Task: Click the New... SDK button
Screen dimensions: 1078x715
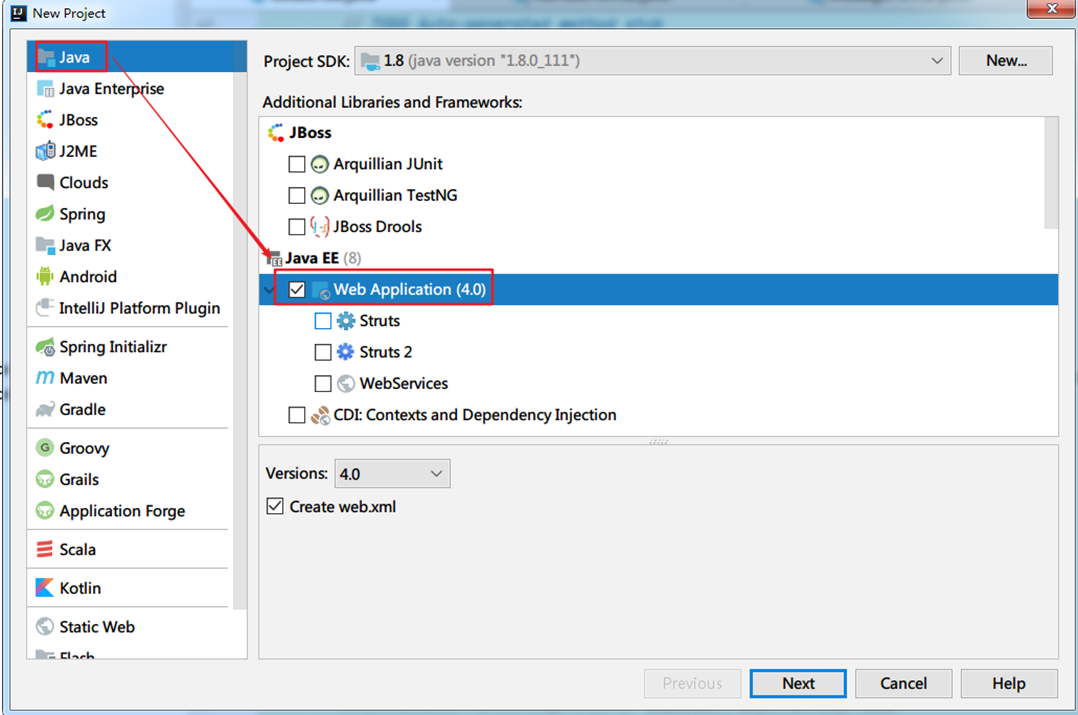Action: [1005, 60]
